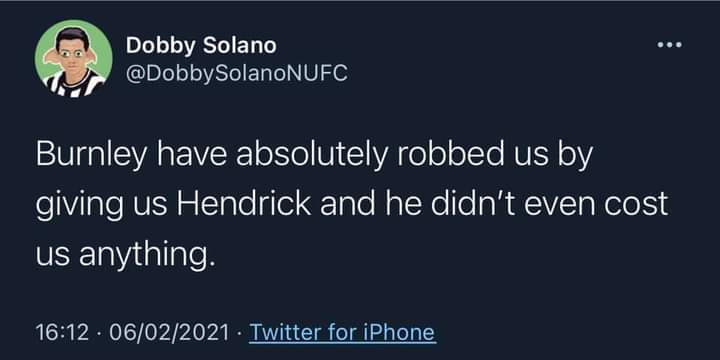This screenshot has height=360, width=720.
Task: Click the word anything in tweet
Action: pyautogui.click(x=146, y=253)
